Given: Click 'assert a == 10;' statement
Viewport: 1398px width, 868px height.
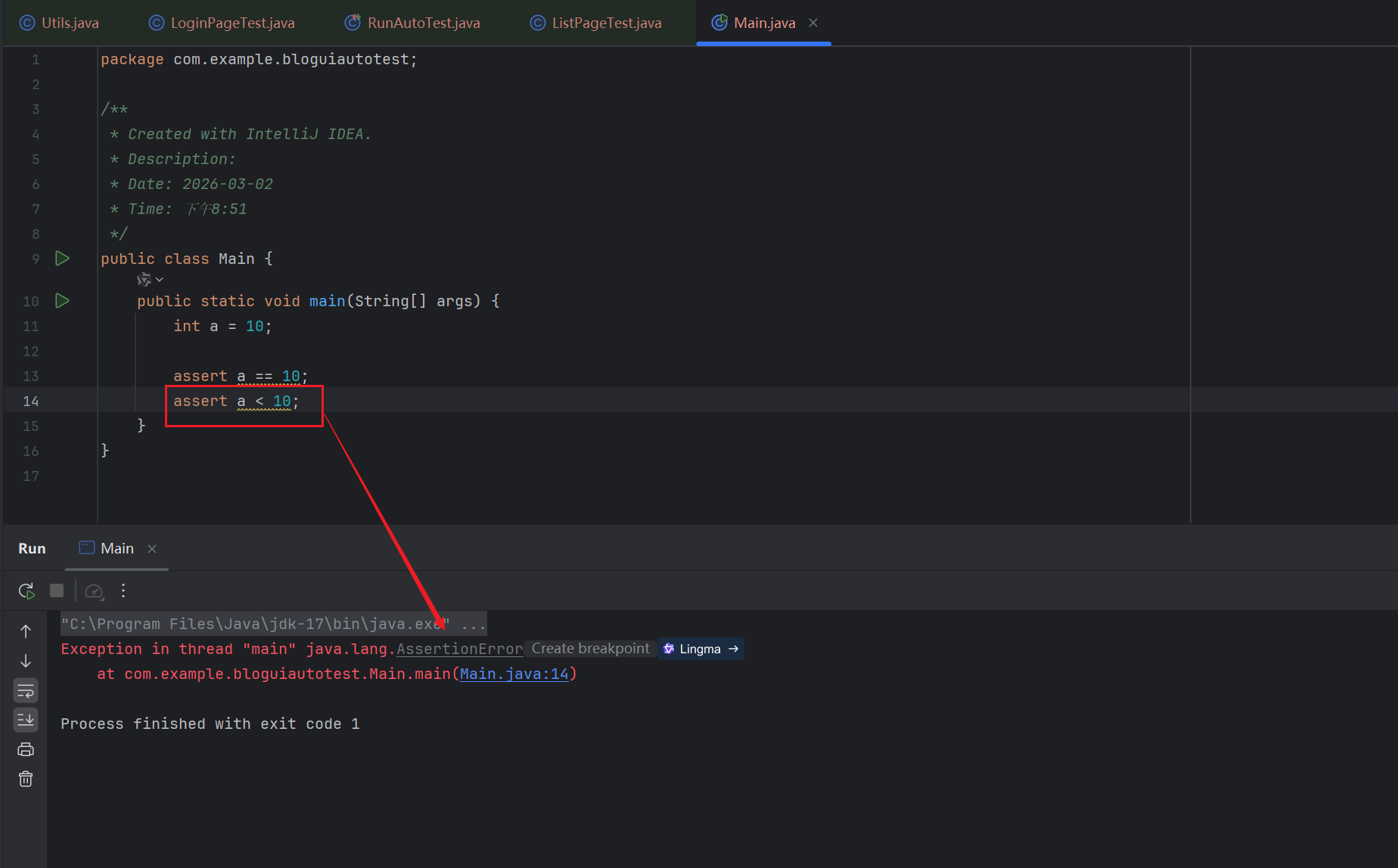Looking at the screenshot, I should [241, 376].
